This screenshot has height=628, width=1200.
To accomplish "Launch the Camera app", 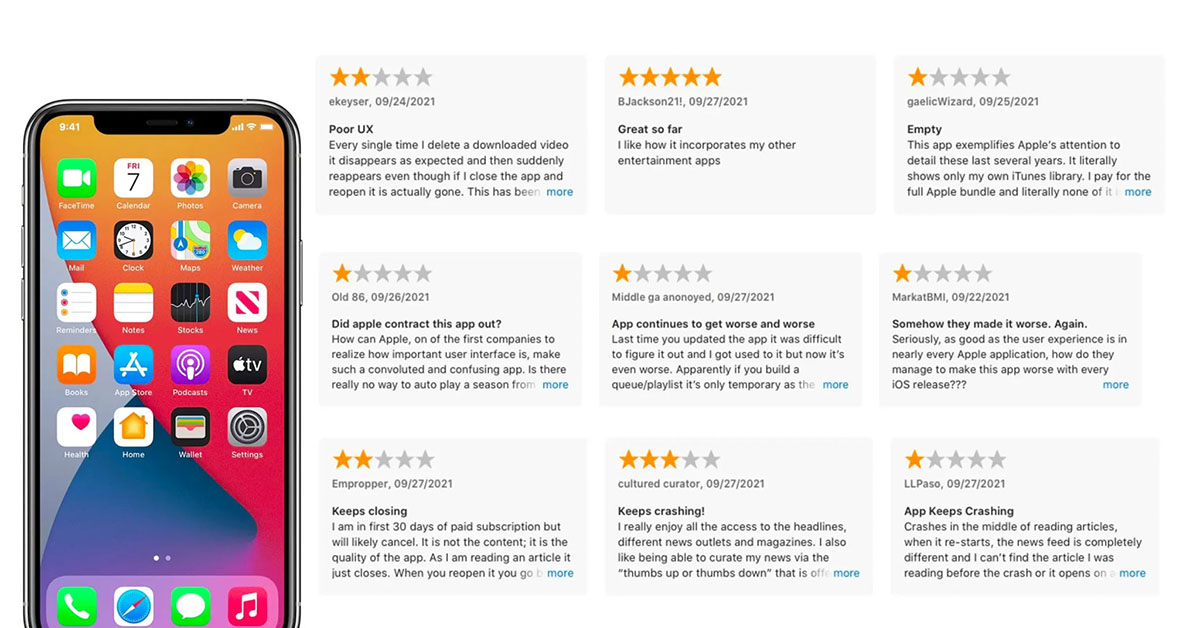I will [x=247, y=179].
